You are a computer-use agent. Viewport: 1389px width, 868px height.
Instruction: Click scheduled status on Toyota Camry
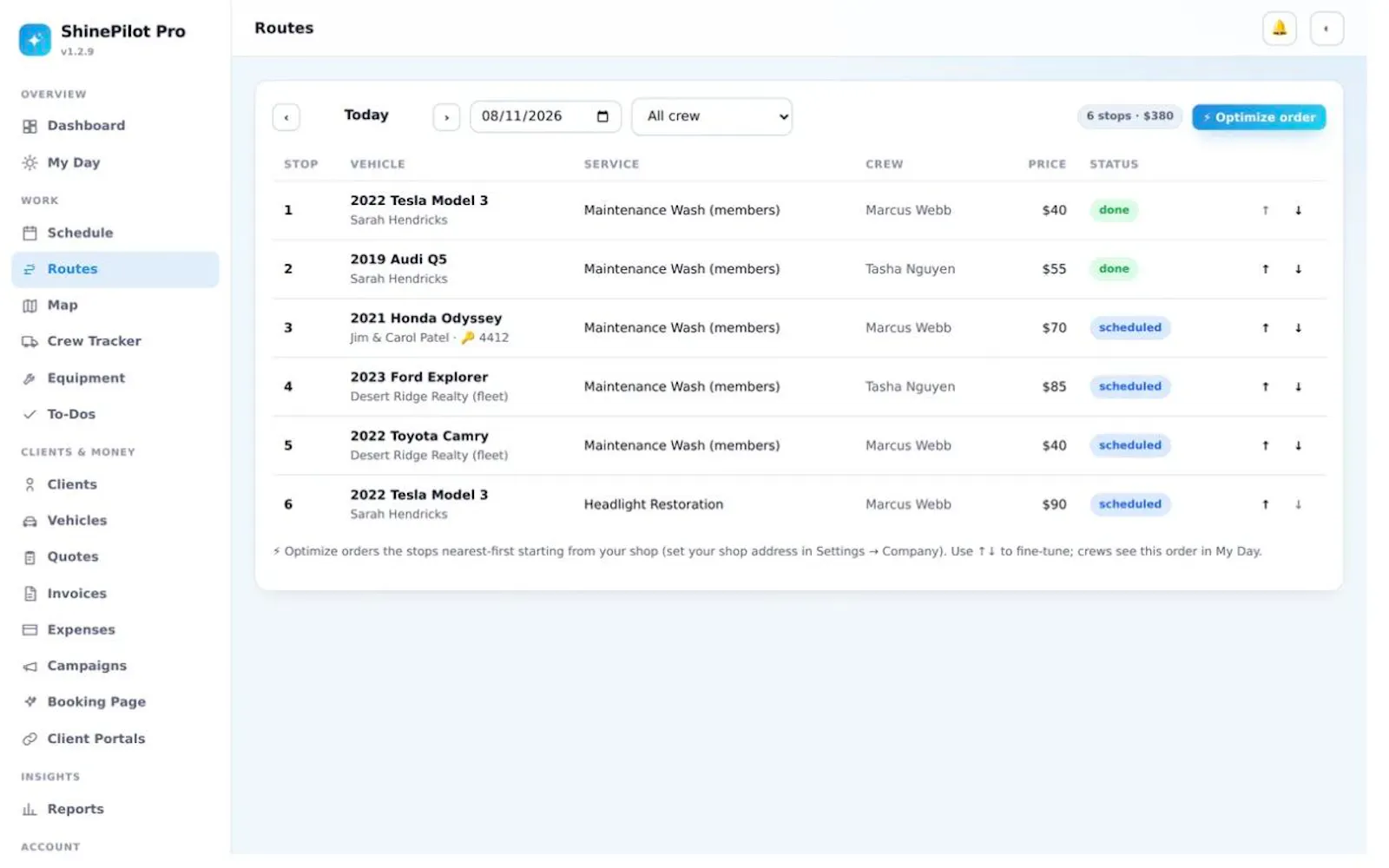[x=1129, y=446]
